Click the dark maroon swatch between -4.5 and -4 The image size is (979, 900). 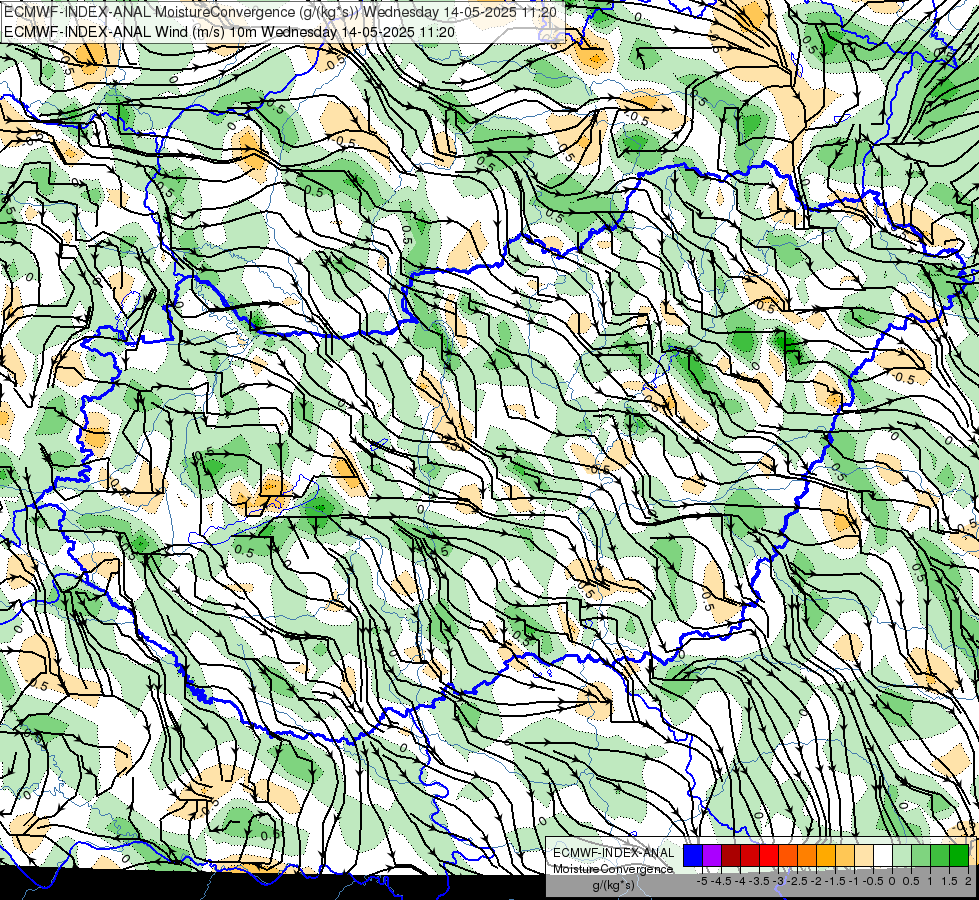point(731,856)
